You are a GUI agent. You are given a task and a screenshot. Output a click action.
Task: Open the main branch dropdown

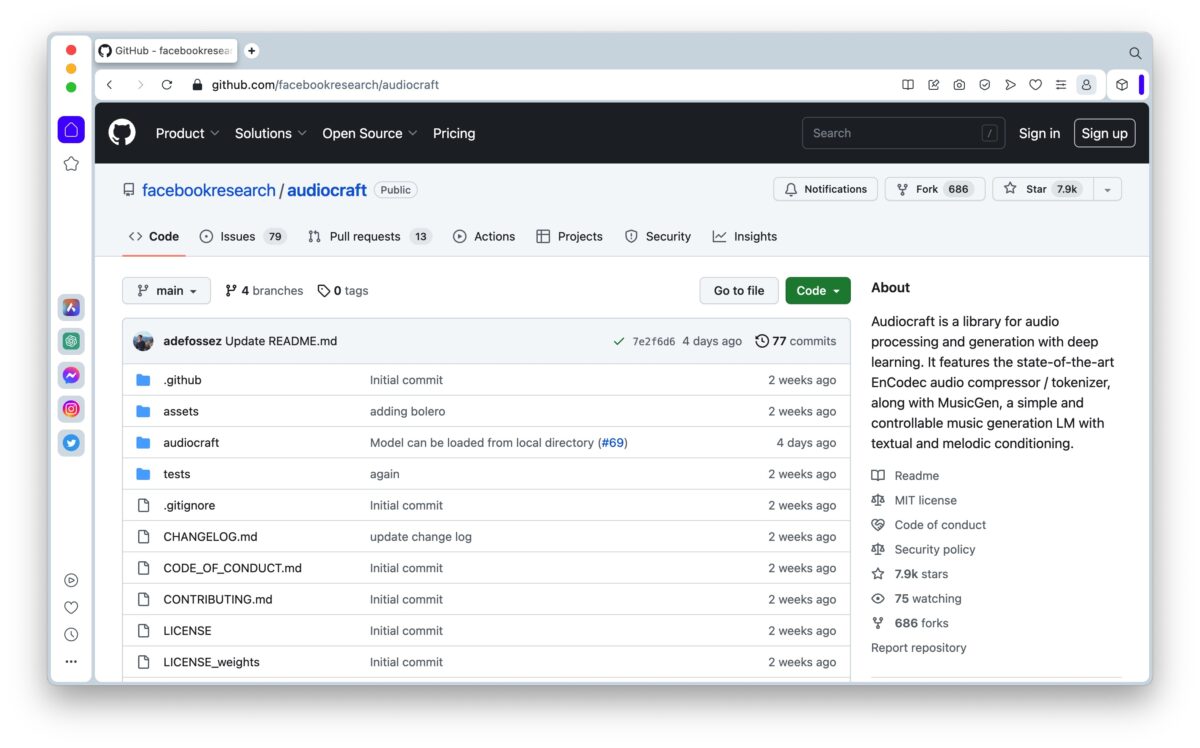pyautogui.click(x=166, y=291)
